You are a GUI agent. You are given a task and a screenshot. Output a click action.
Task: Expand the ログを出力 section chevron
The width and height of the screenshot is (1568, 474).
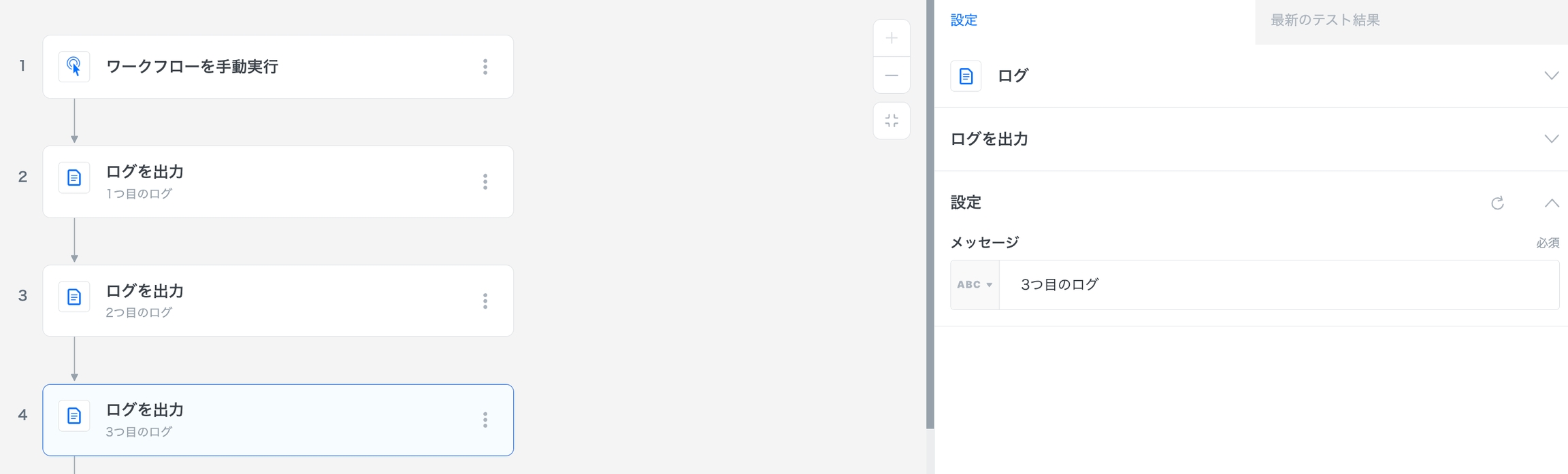1551,139
